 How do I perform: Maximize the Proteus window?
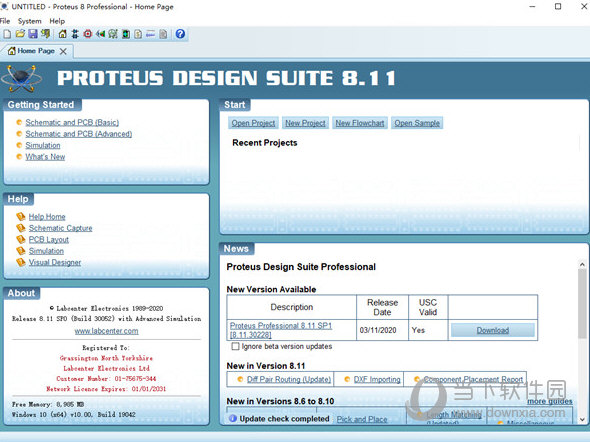pos(558,7)
